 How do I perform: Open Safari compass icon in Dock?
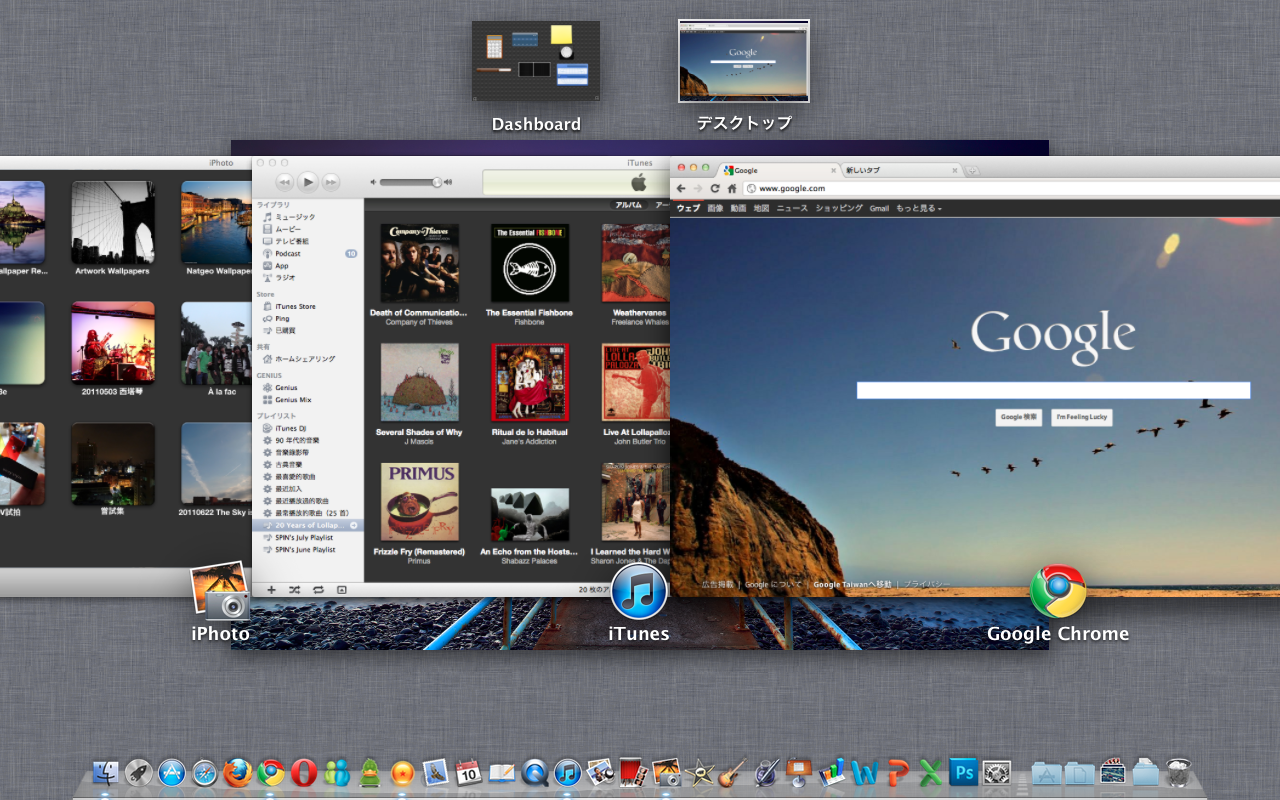click(x=204, y=772)
